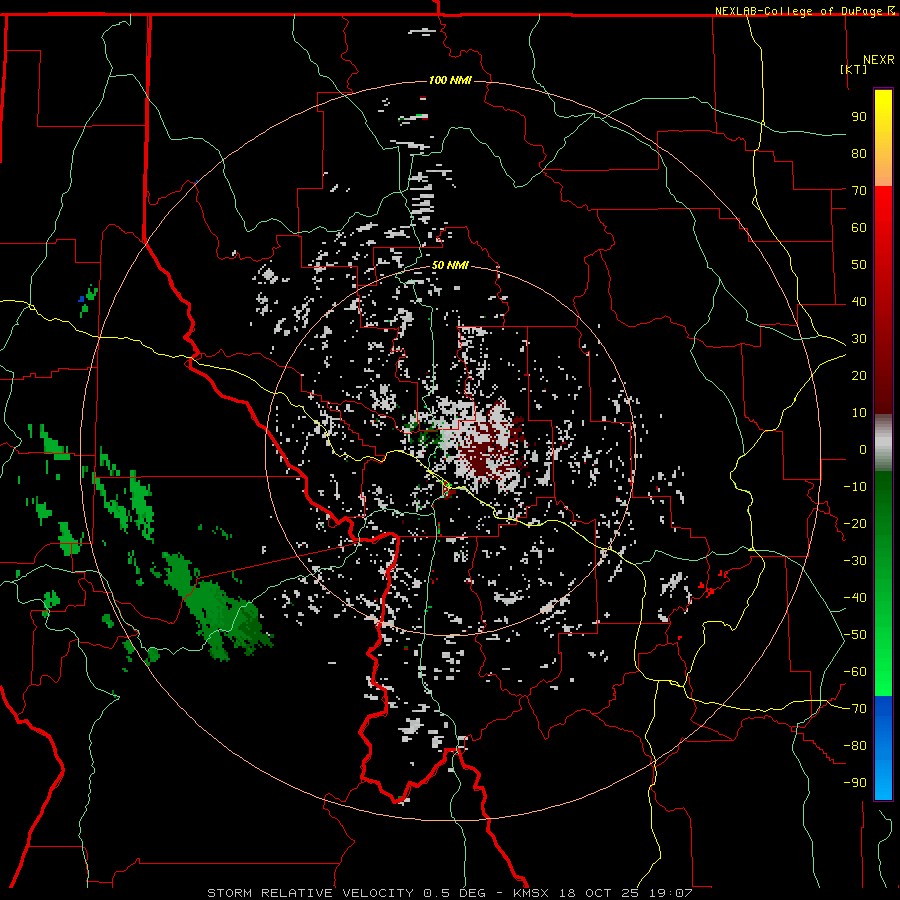Click the -20 scale value

tap(855, 523)
